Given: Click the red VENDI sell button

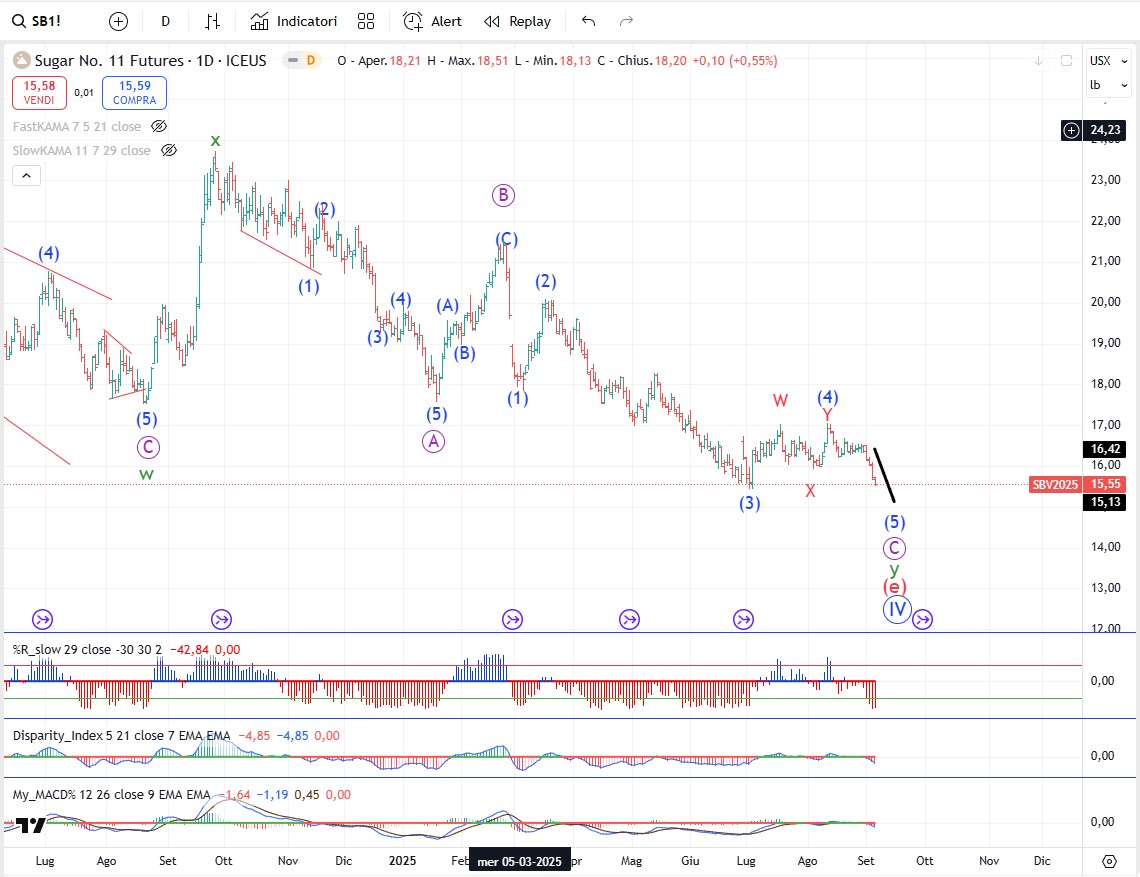Looking at the screenshot, I should [40, 93].
